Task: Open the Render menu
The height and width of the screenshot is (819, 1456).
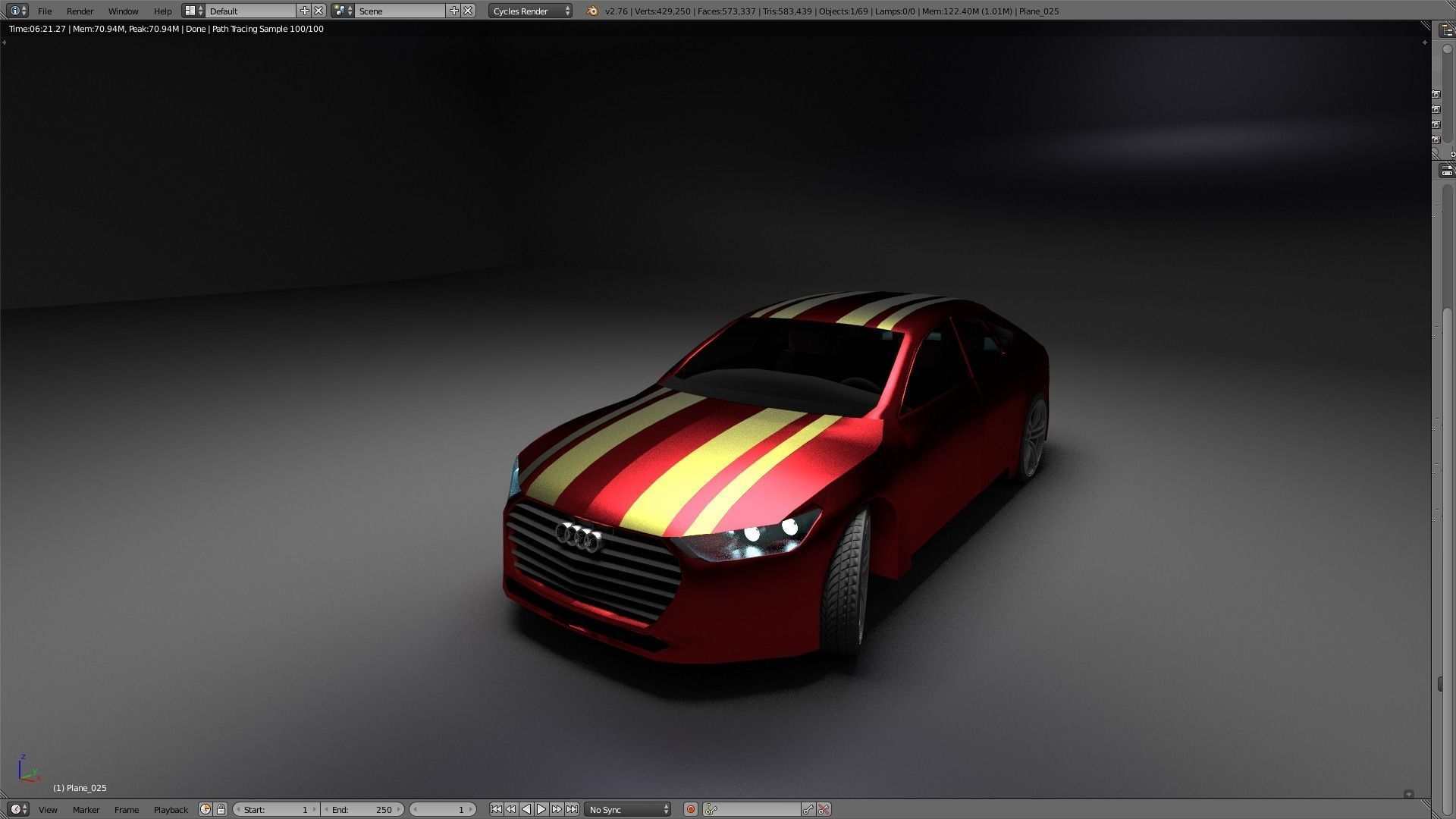Action: (x=80, y=11)
